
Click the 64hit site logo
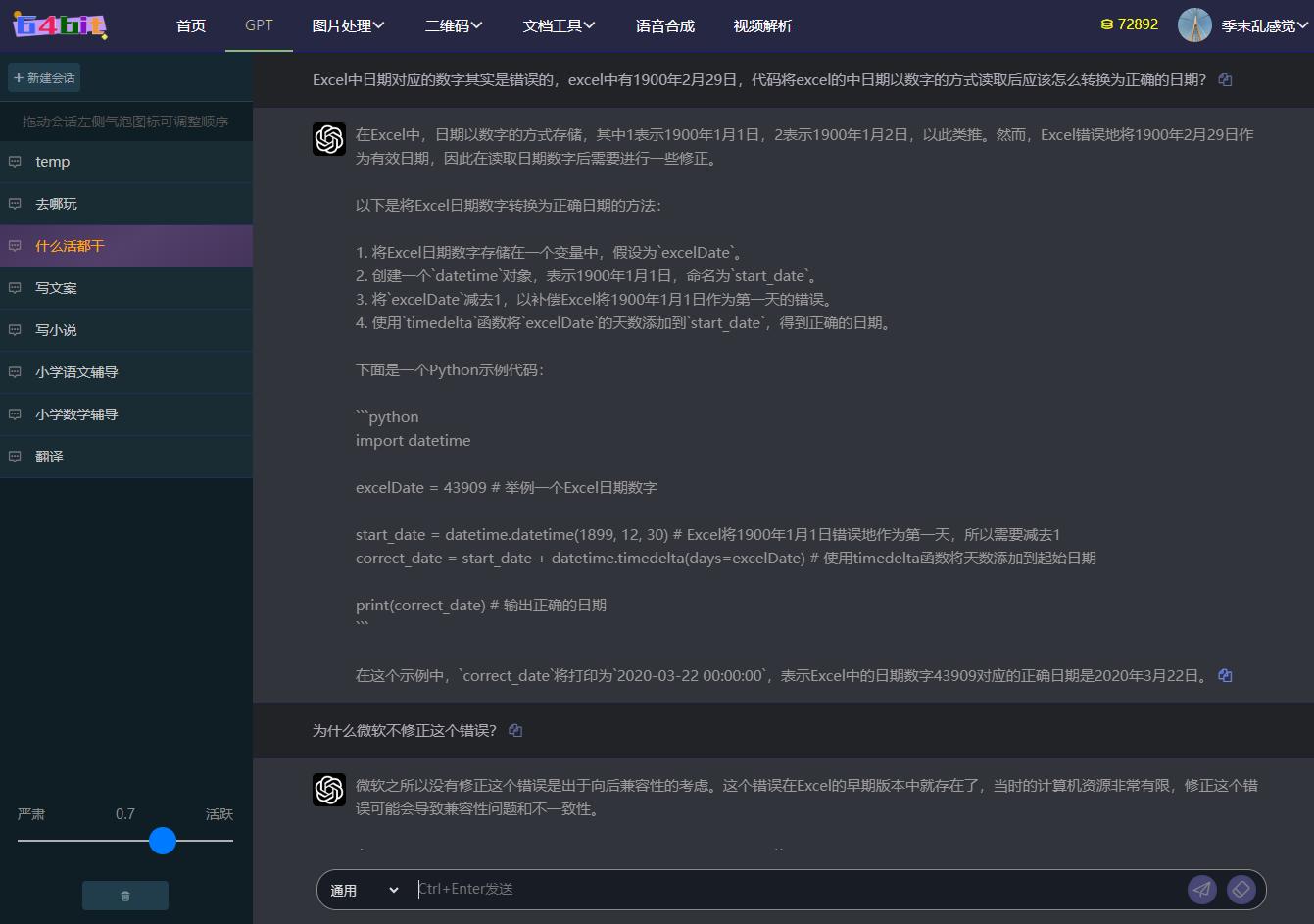[x=62, y=24]
